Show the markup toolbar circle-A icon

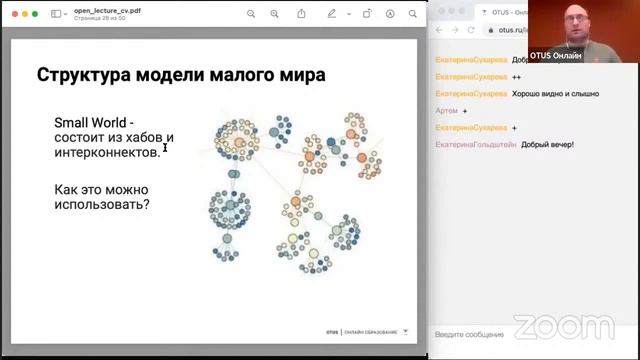(x=390, y=14)
